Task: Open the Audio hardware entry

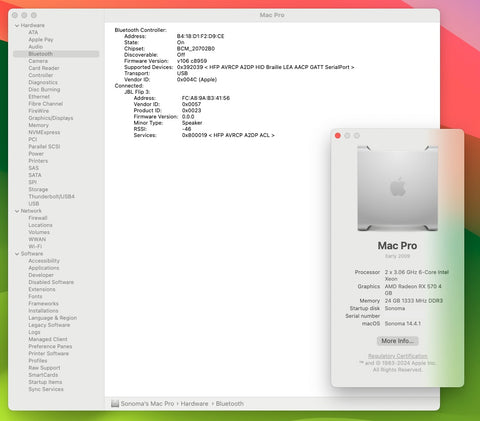Action: [x=35, y=47]
